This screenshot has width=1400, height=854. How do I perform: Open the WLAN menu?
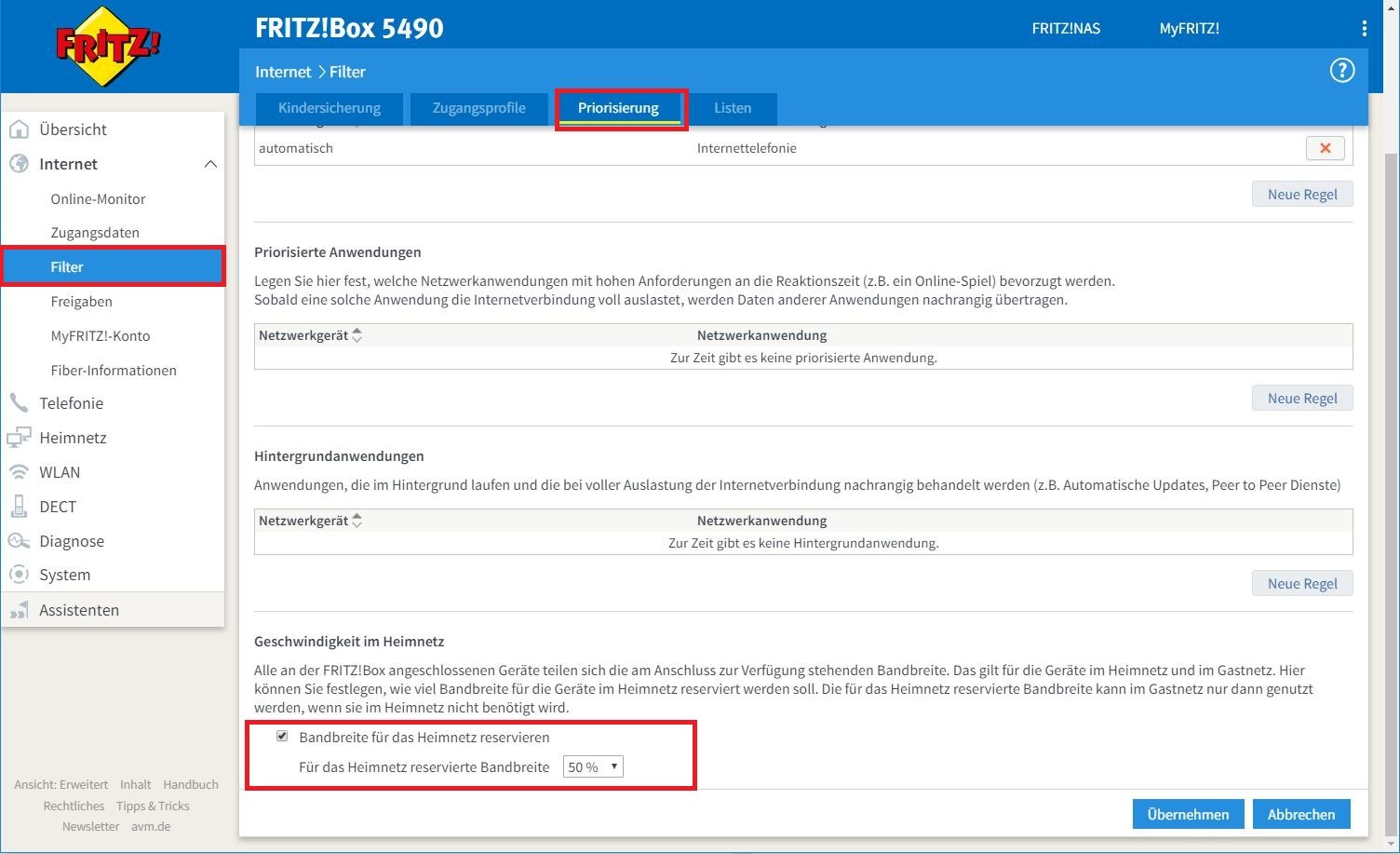tap(60, 472)
